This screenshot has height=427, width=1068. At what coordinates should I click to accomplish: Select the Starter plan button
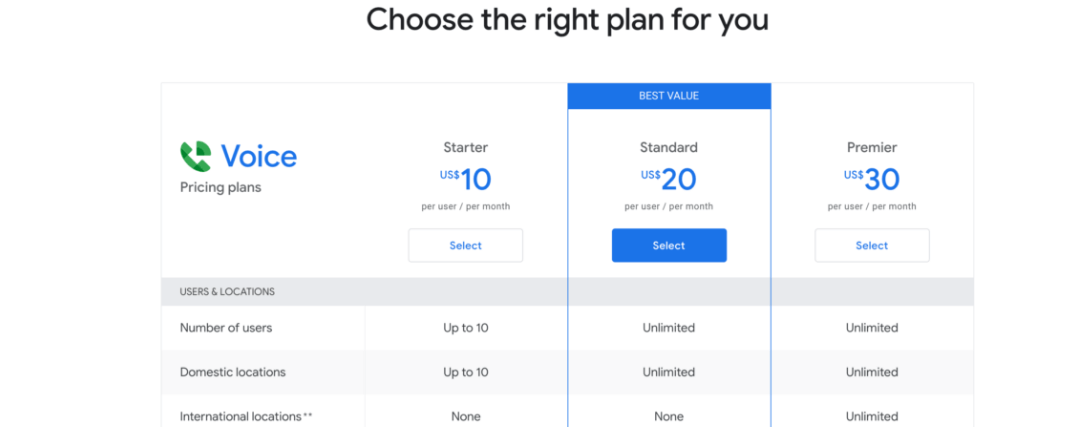coord(465,245)
